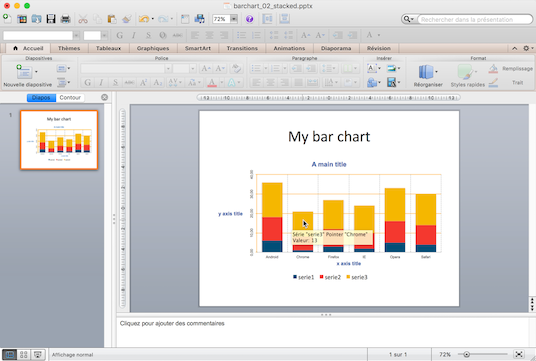The height and width of the screenshot is (361, 536).
Task: Clear formatting eraser icon in Police group
Action: 236,69
